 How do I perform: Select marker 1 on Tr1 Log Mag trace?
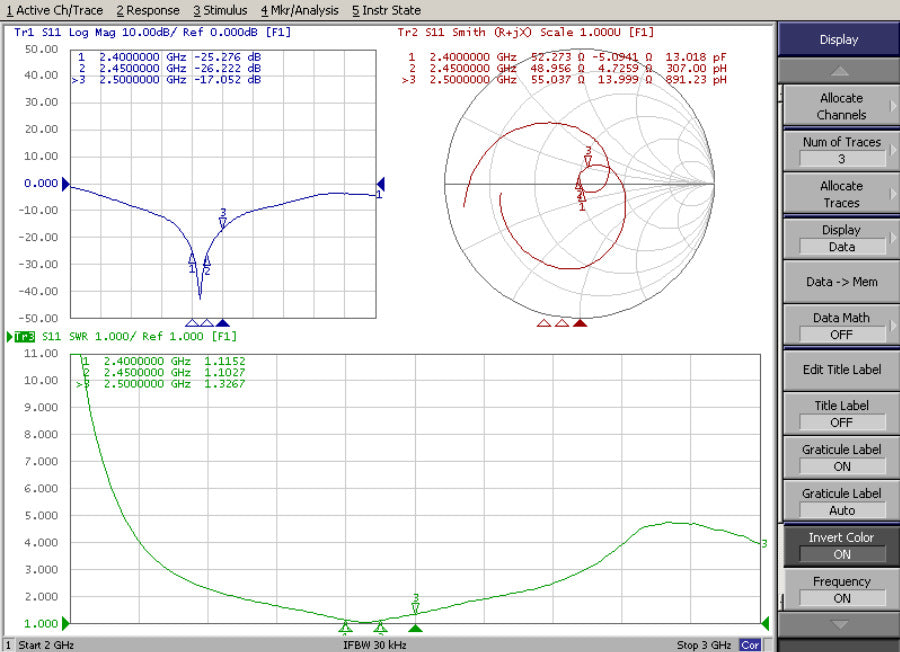[x=192, y=258]
